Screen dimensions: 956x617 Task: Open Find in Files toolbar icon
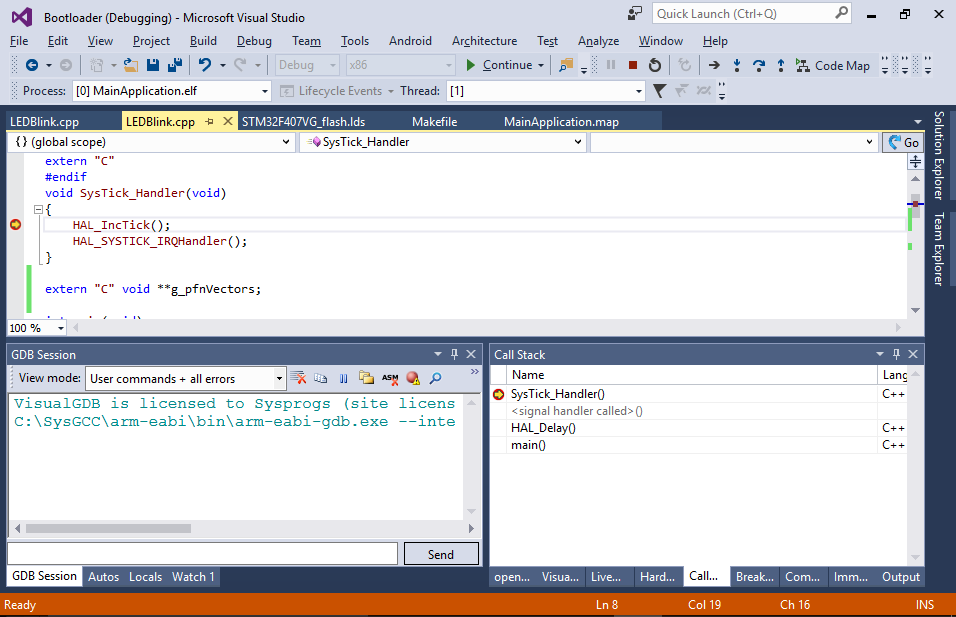566,65
